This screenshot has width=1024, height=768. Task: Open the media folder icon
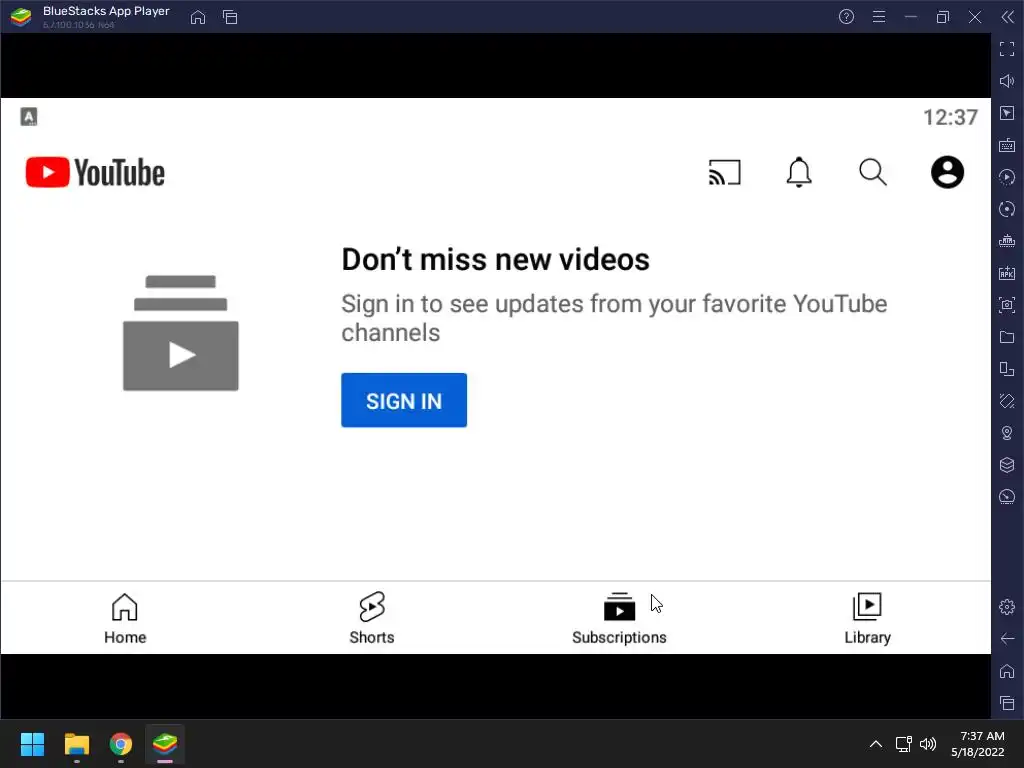coord(1007,337)
